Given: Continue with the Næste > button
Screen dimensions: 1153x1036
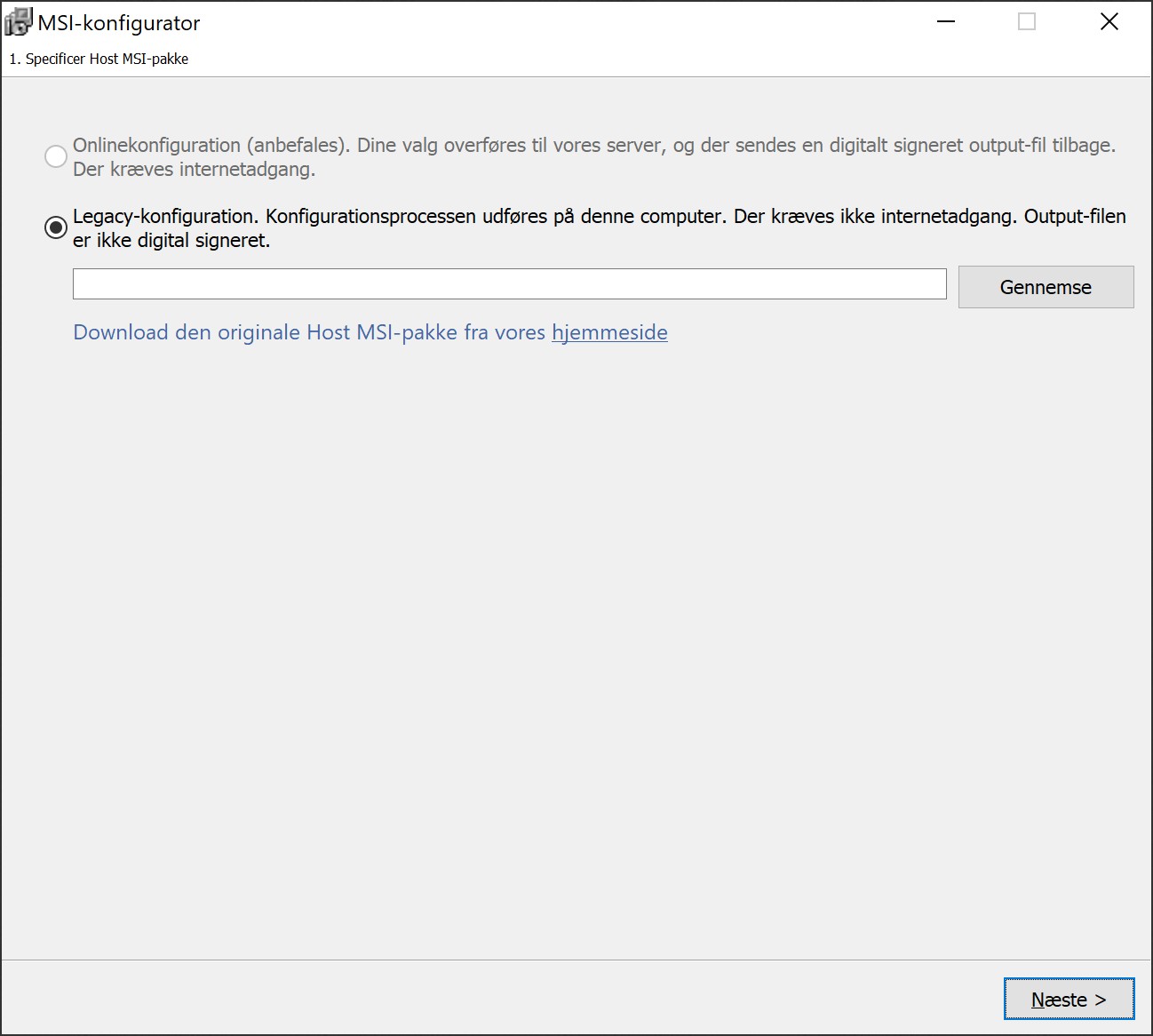Looking at the screenshot, I should coord(1069,1000).
